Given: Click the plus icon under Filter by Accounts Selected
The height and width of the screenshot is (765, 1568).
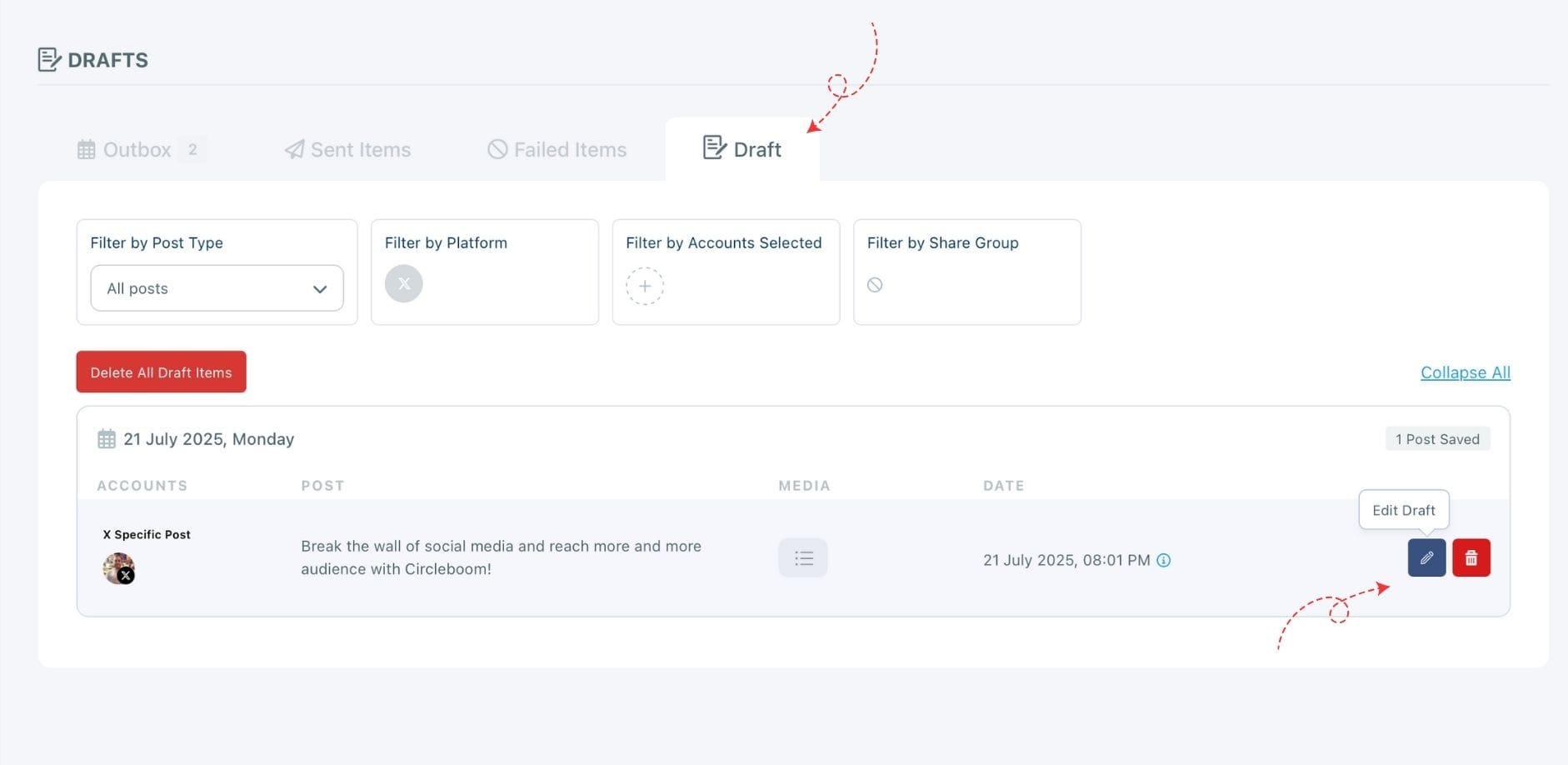Looking at the screenshot, I should 646,286.
